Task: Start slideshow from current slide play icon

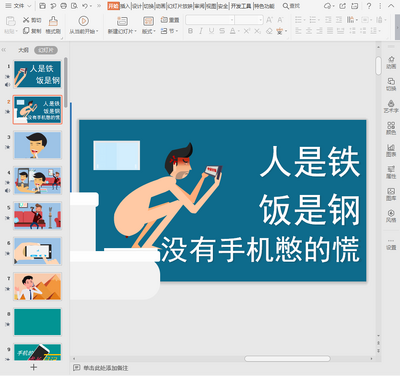Action: click(x=83, y=21)
